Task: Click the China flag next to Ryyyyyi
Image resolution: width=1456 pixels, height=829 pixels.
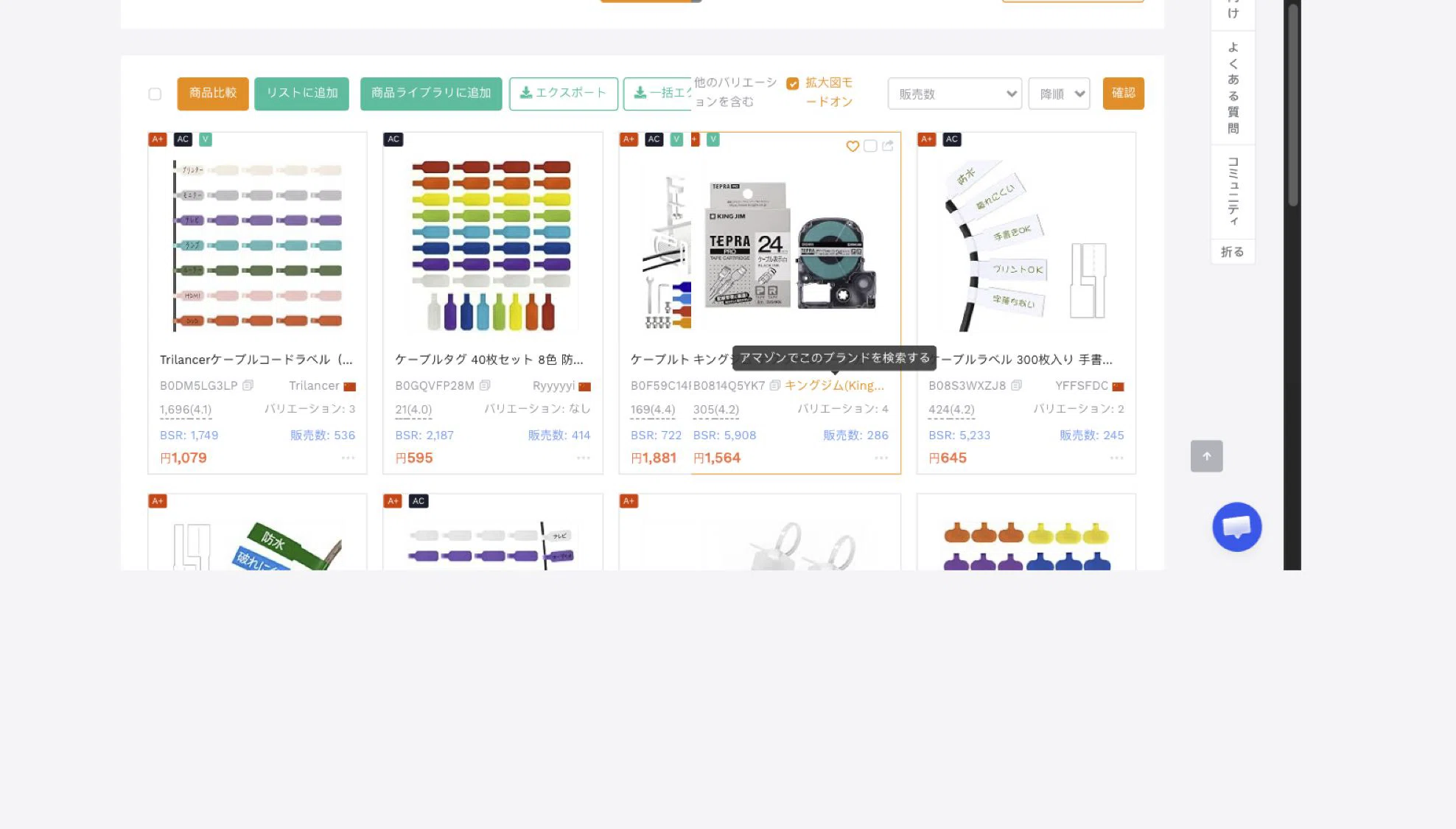Action: (x=585, y=387)
